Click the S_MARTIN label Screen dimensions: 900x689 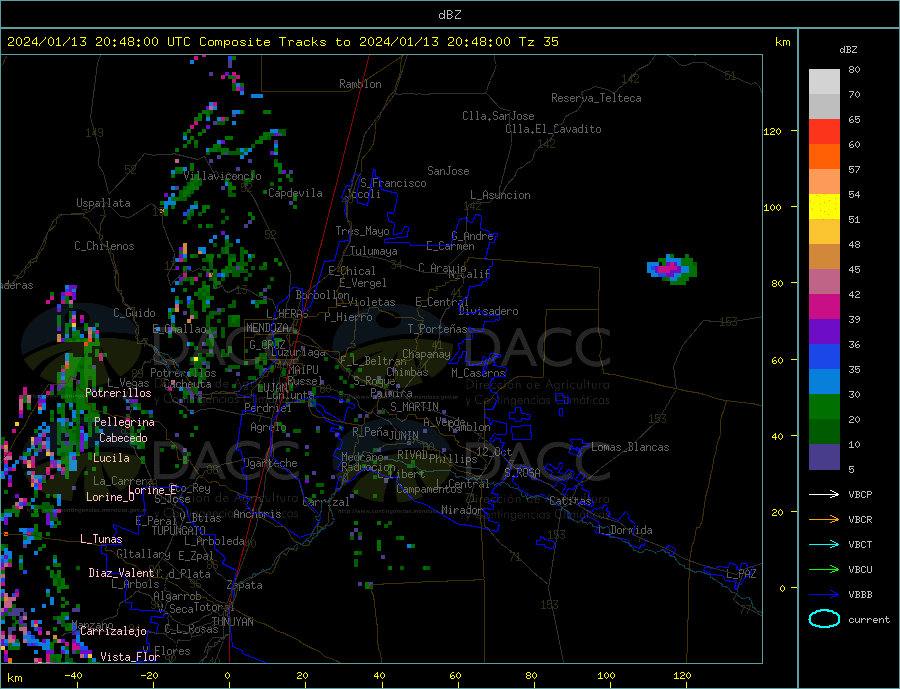(x=414, y=407)
